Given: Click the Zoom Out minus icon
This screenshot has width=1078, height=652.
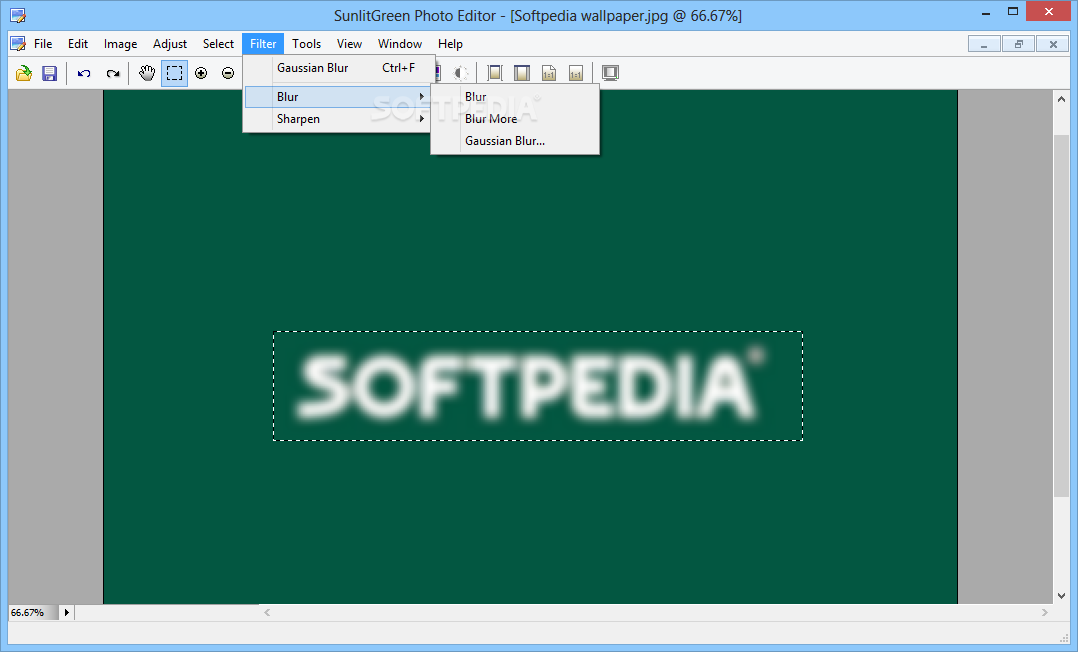Looking at the screenshot, I should tap(228, 73).
